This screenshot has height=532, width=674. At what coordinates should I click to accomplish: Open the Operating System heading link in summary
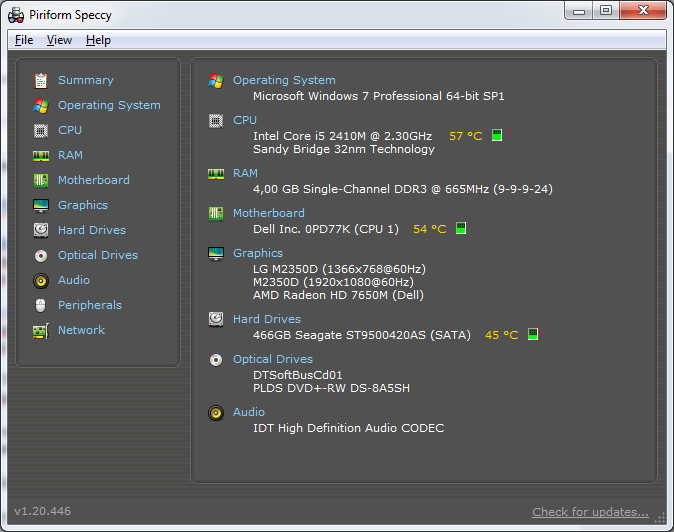tap(284, 80)
